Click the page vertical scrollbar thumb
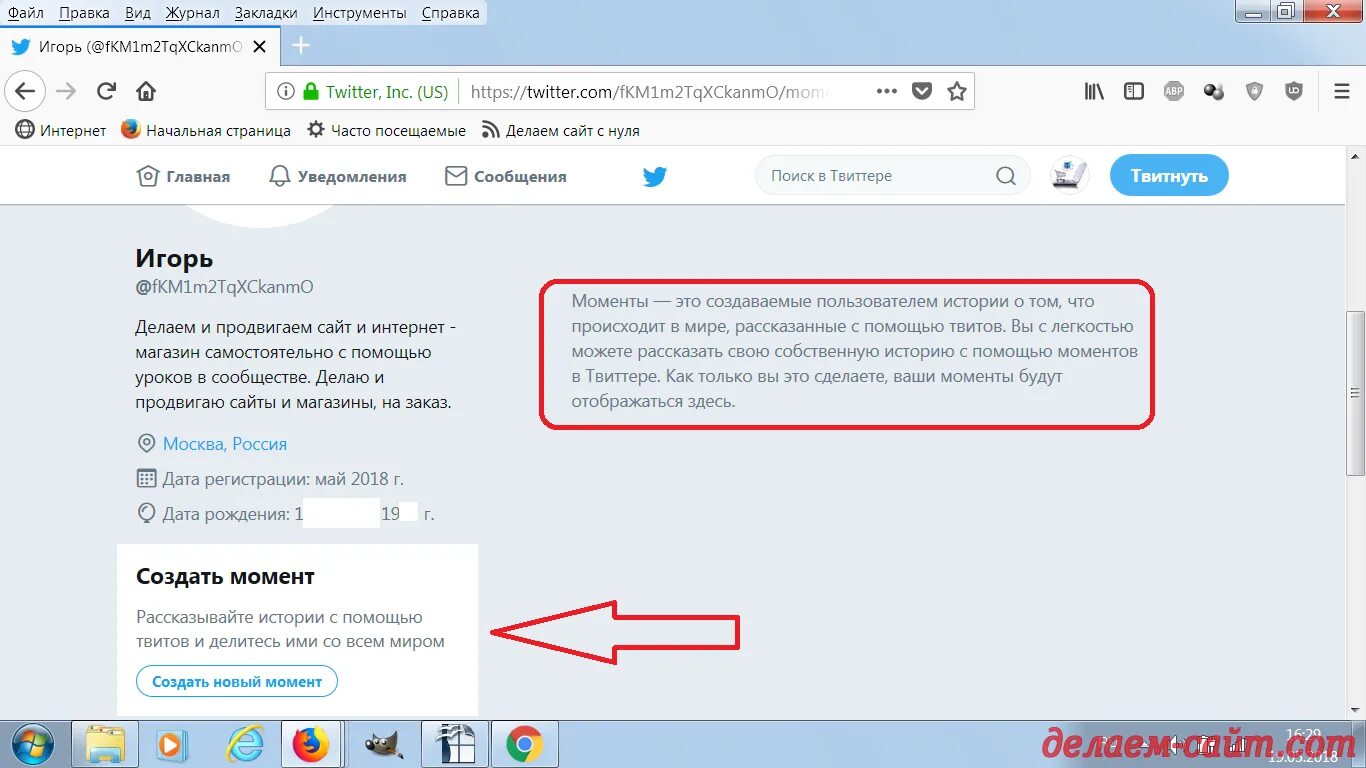The height and width of the screenshot is (768, 1366). point(1356,393)
